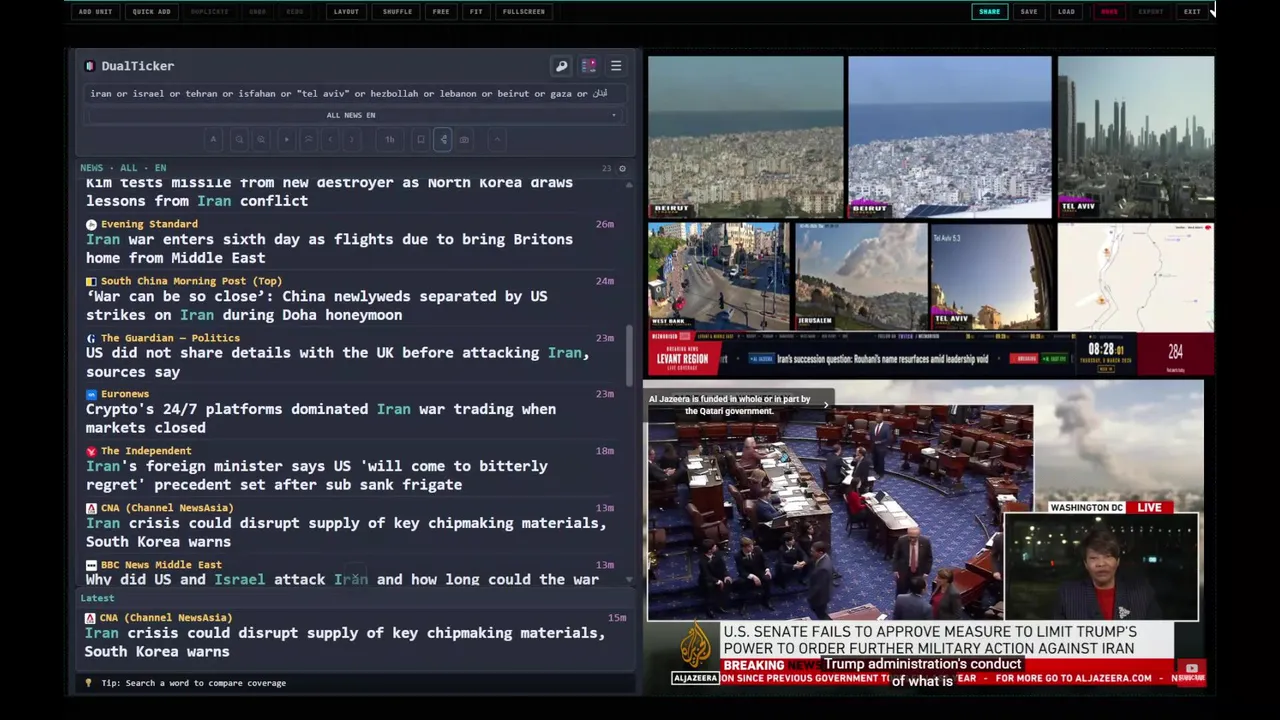Select the FIT layout mode
The image size is (1280, 720).
[476, 12]
